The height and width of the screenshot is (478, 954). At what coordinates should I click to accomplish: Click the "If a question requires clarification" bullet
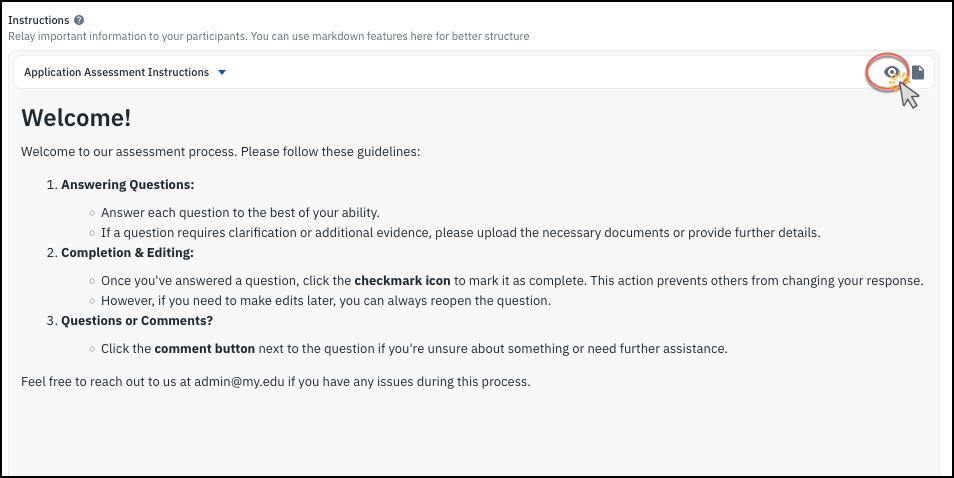(x=460, y=233)
